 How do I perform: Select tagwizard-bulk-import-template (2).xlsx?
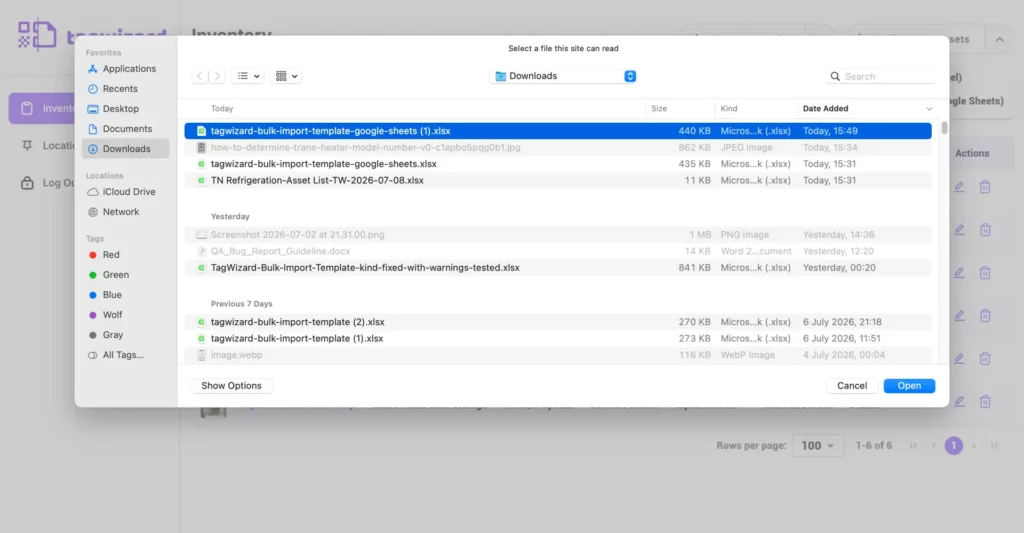click(x=558, y=322)
